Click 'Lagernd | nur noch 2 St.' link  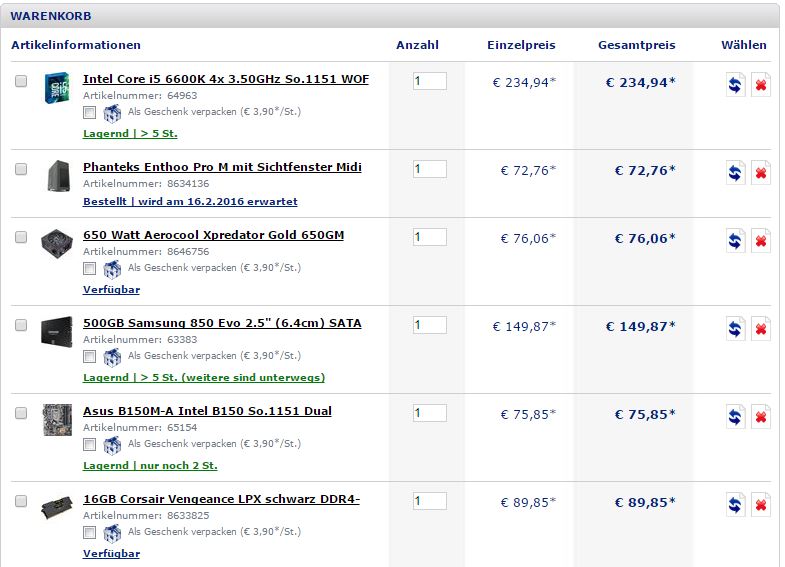pyautogui.click(x=150, y=466)
